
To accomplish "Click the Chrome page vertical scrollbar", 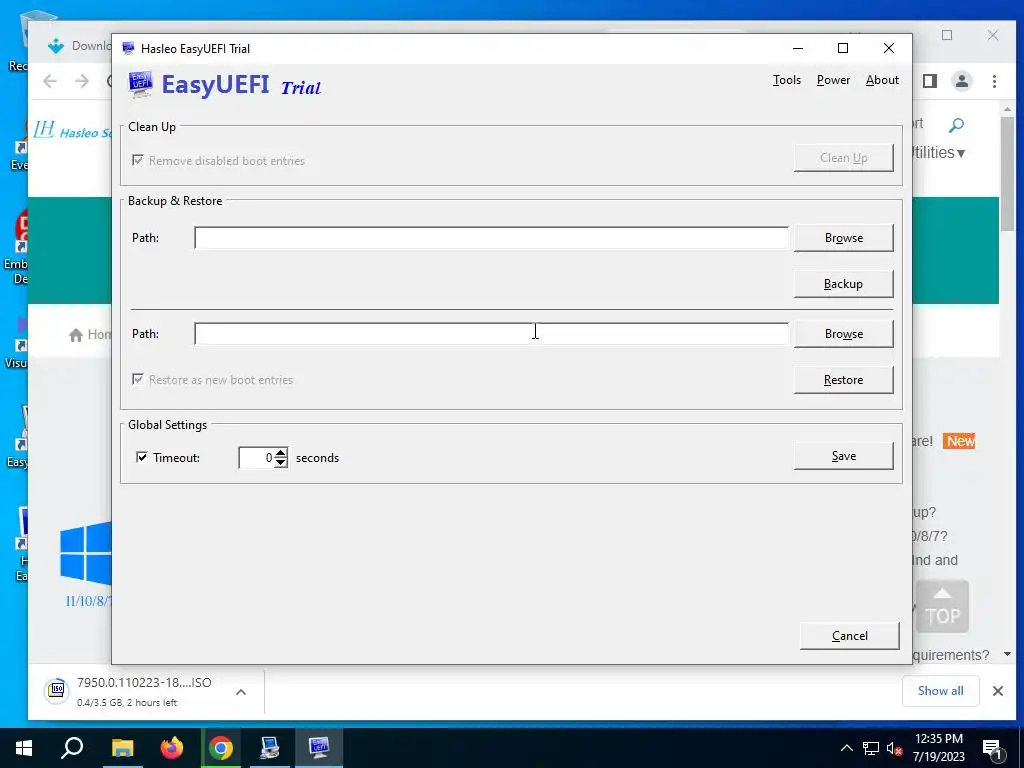I will pyautogui.click(x=1007, y=174).
